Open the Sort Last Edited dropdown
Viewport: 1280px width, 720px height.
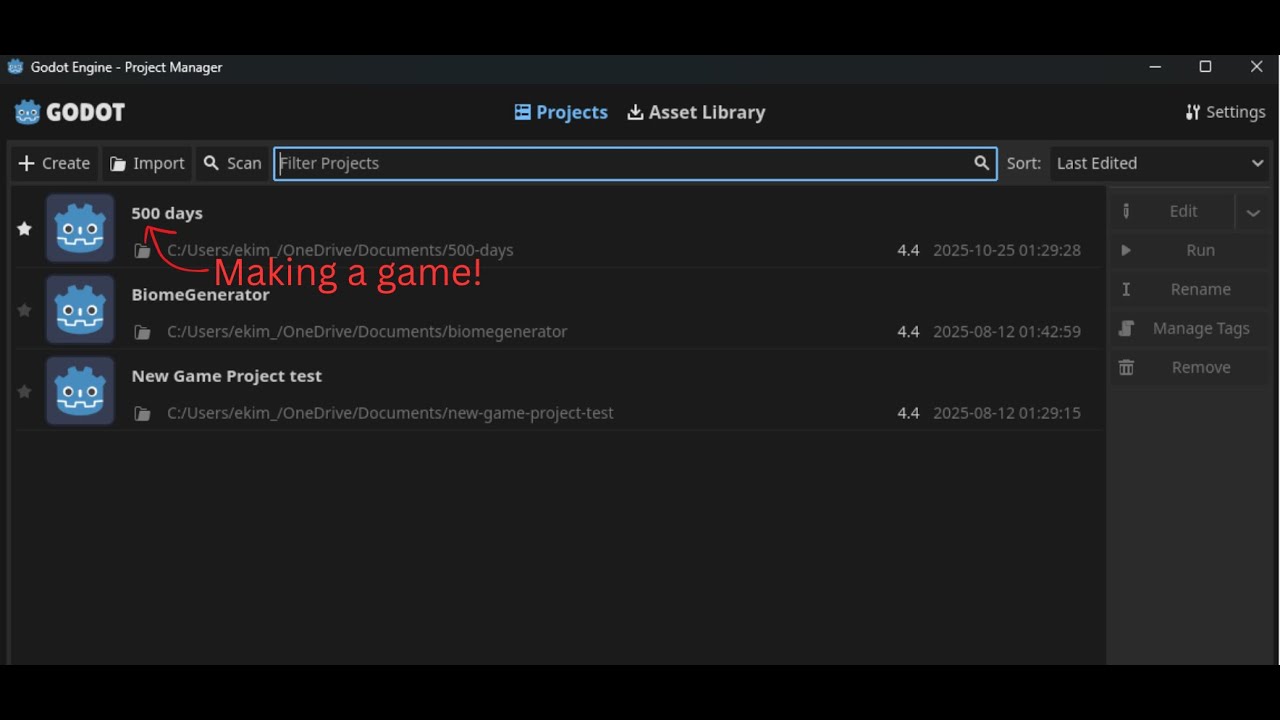coord(1160,163)
